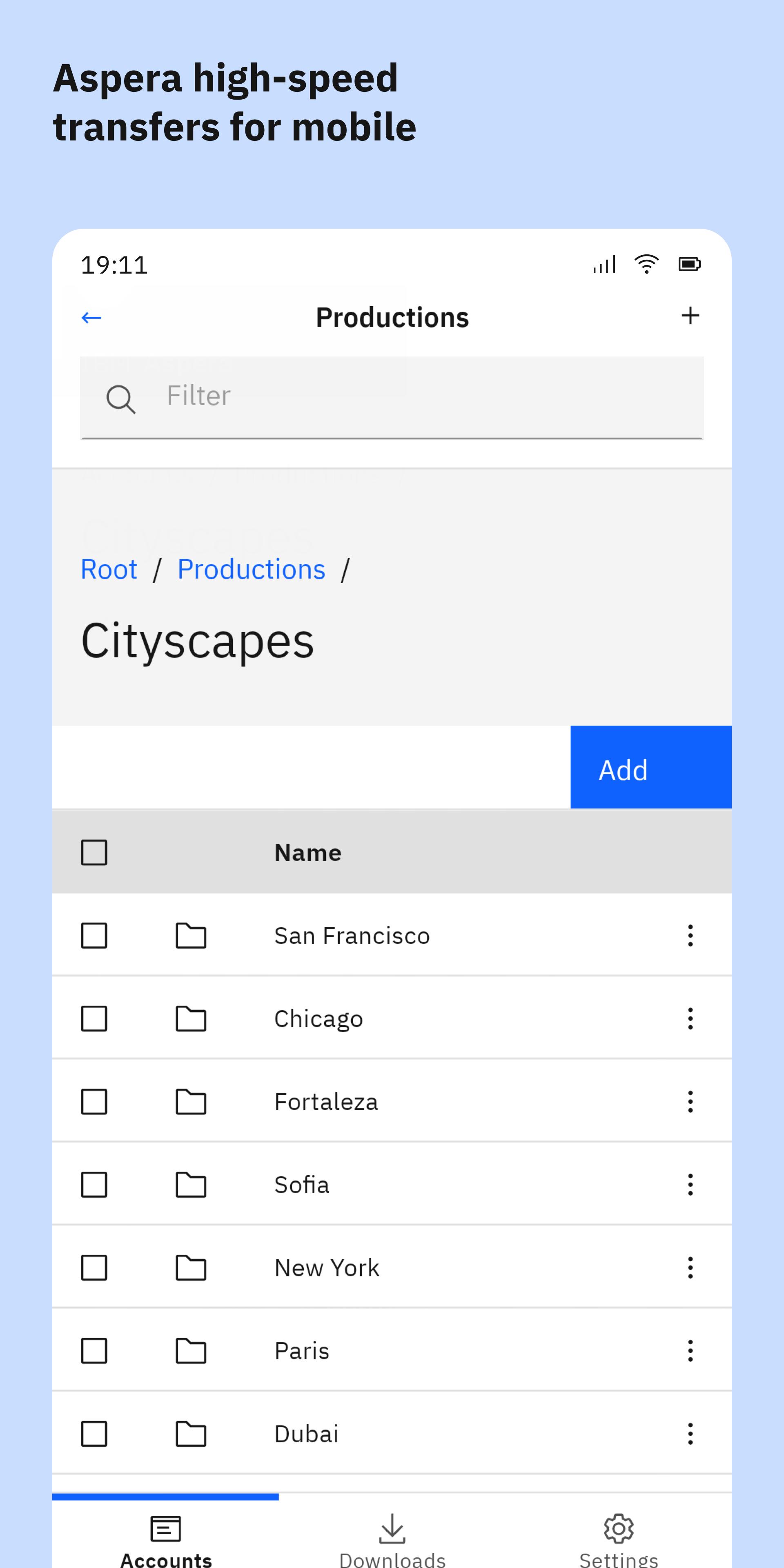Click the Sofia folder icon
This screenshot has width=784, height=1568.
191,1185
